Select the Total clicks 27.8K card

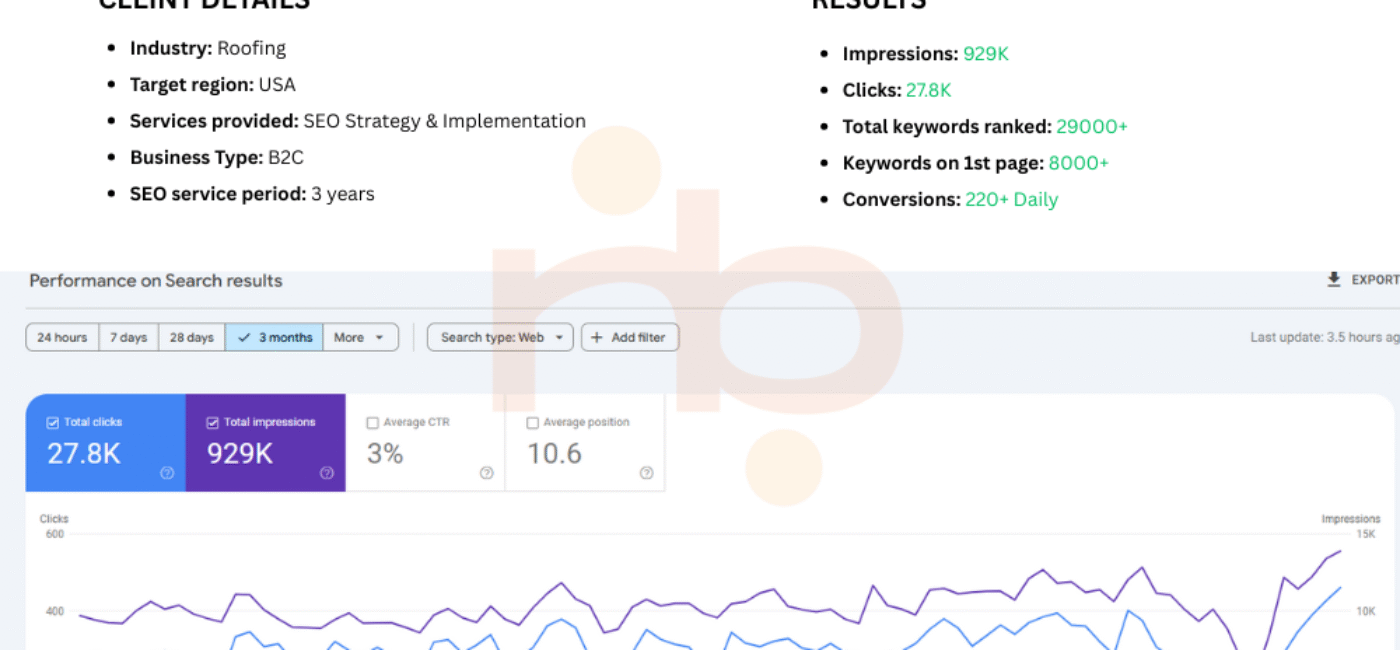pyautogui.click(x=106, y=442)
